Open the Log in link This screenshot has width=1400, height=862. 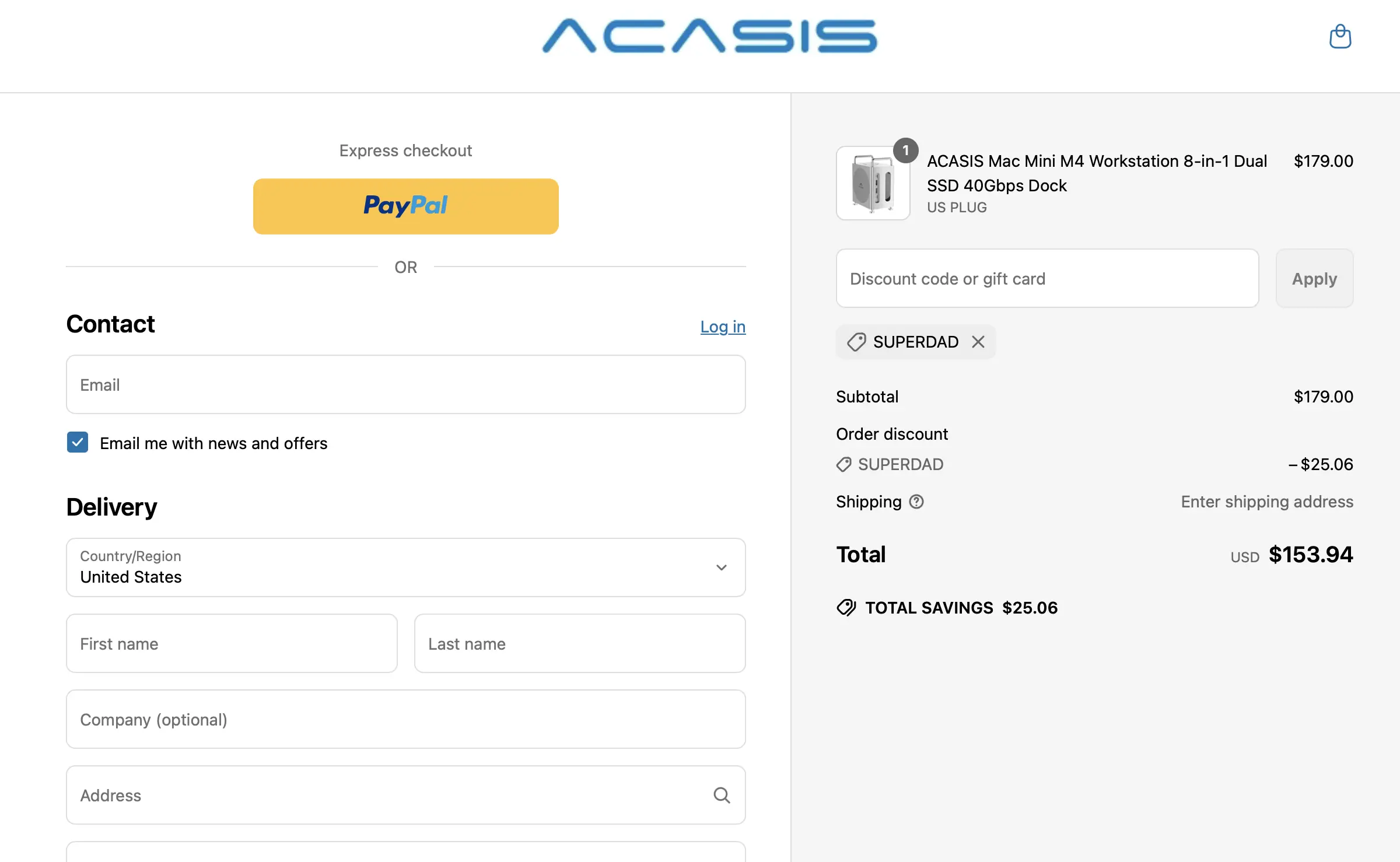(723, 327)
